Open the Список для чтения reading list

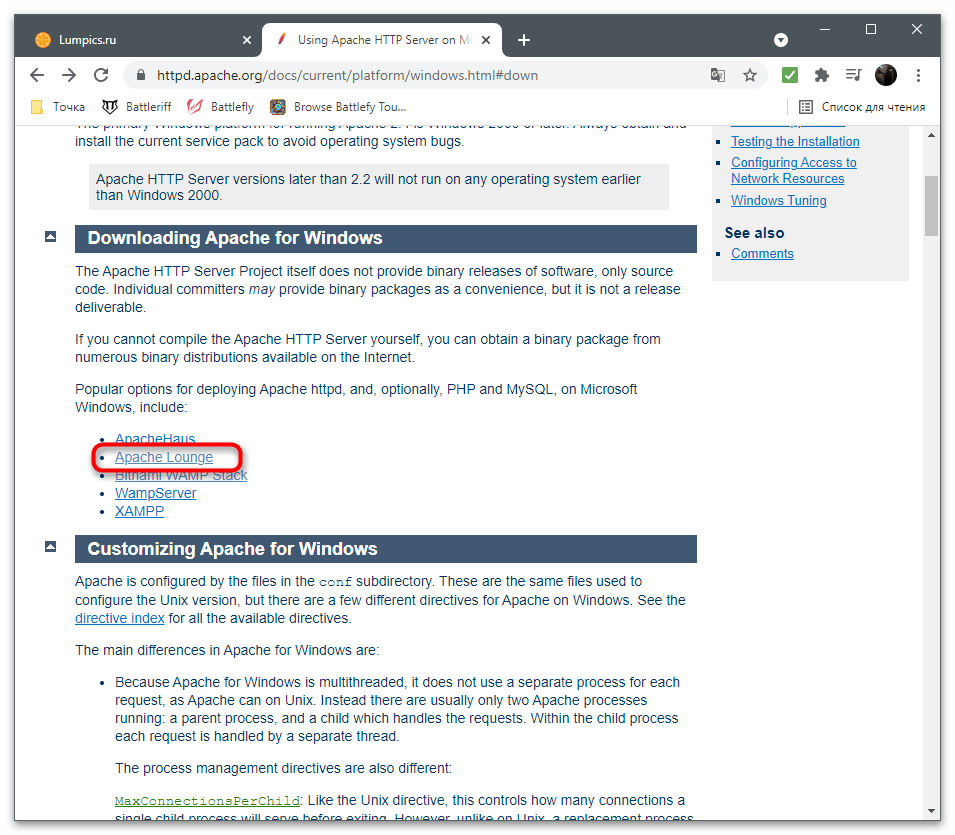click(862, 107)
